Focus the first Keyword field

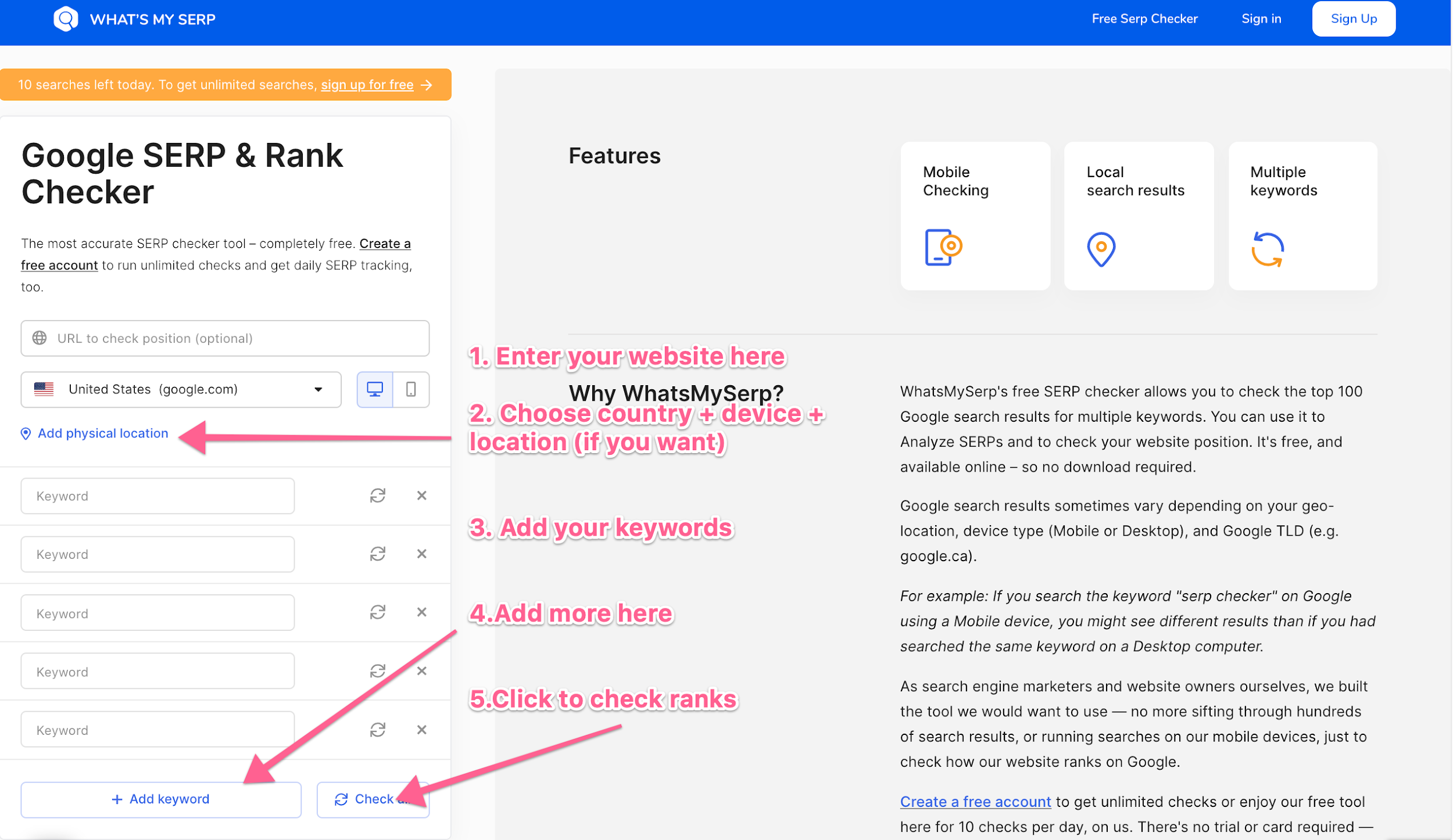(x=158, y=496)
